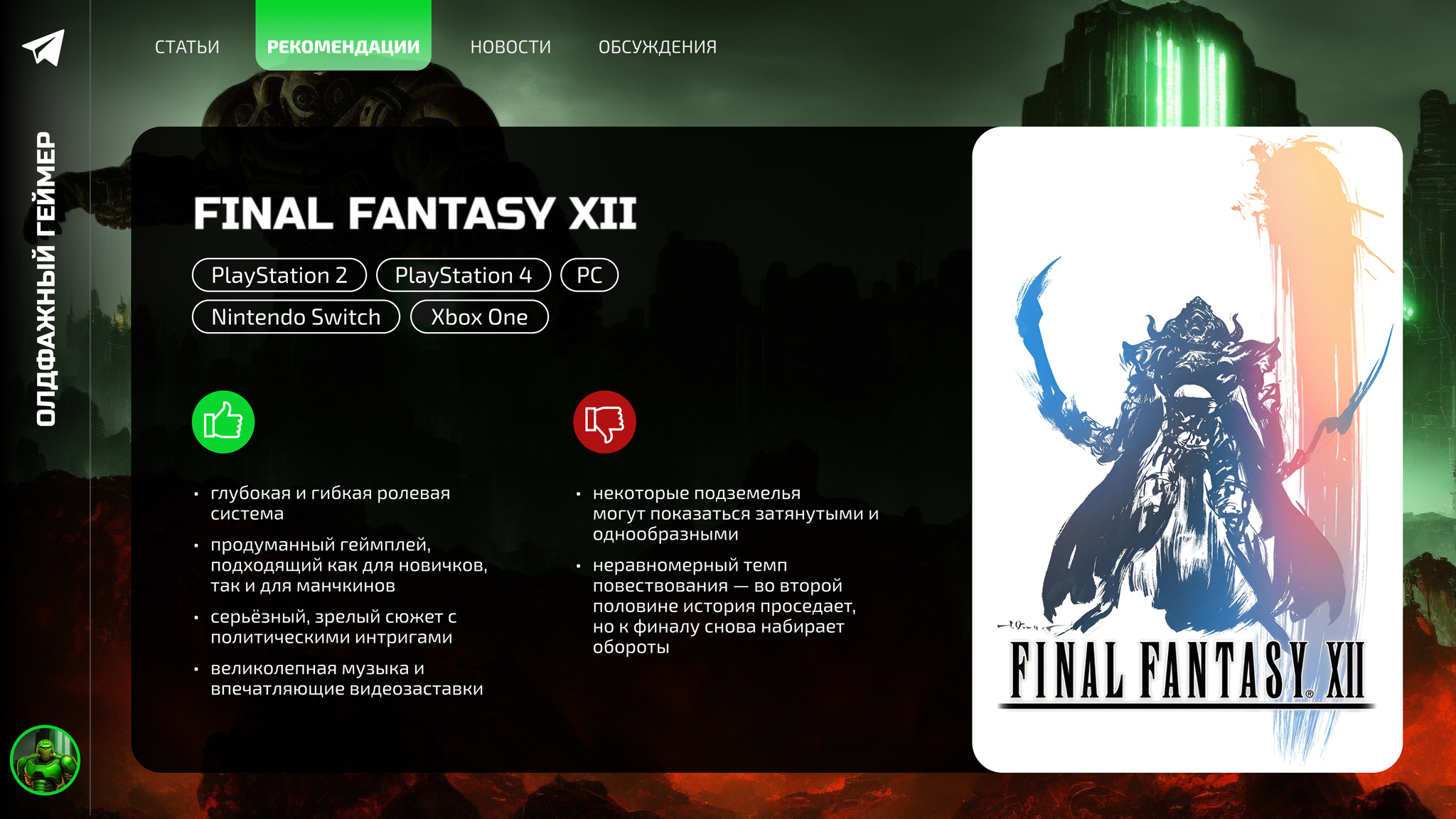Open the green armored avatar icon
The image size is (1456, 819).
pos(45,760)
